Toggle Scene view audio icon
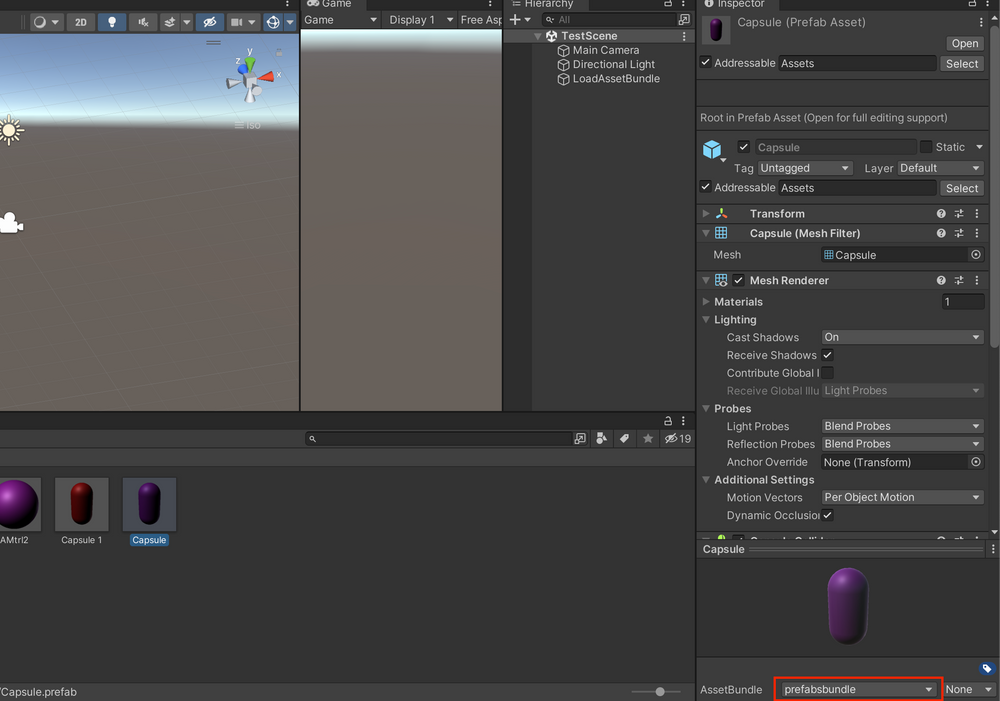 [142, 22]
